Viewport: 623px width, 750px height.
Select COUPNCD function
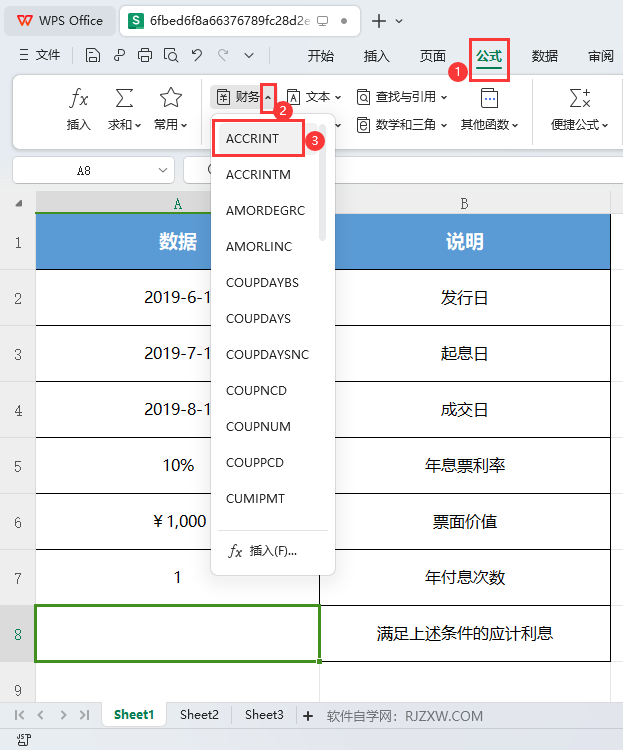click(256, 390)
